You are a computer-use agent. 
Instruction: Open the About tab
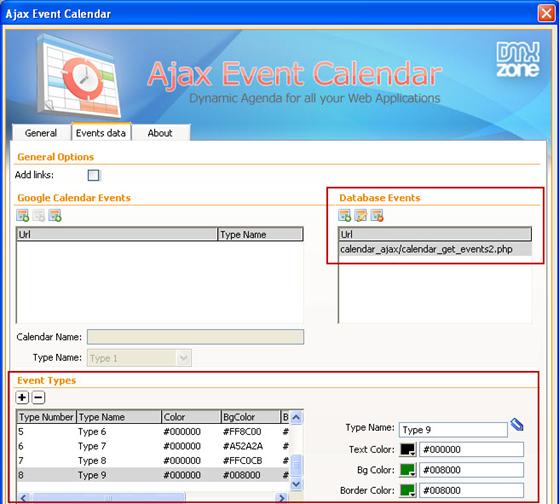pos(160,133)
